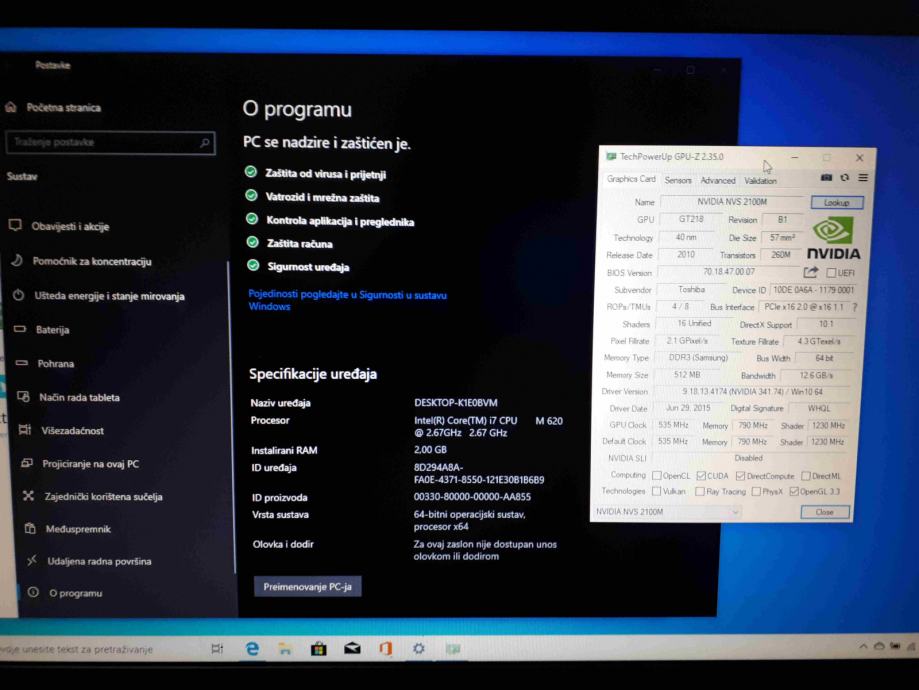Viewport: 919px width, 690px height.
Task: Toggle the CUDA checkbox
Action: 701,475
